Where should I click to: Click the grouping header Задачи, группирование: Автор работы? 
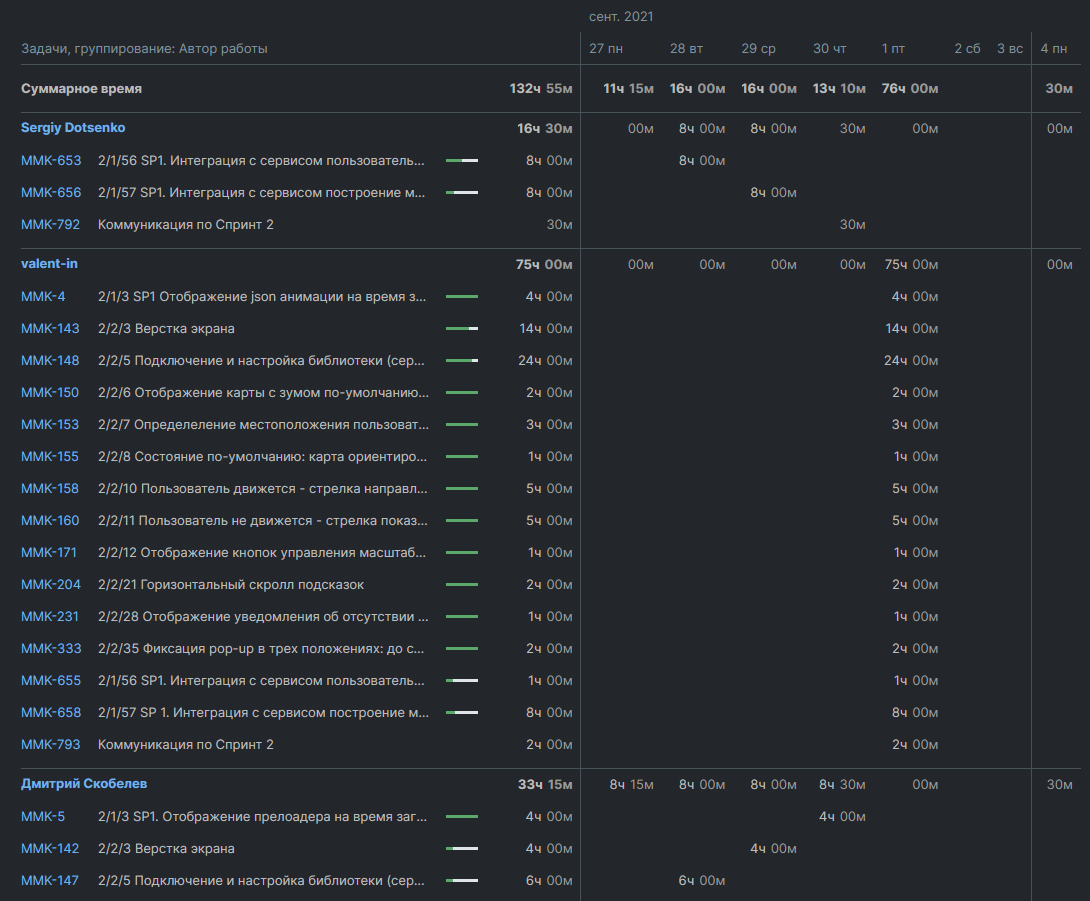click(x=144, y=49)
